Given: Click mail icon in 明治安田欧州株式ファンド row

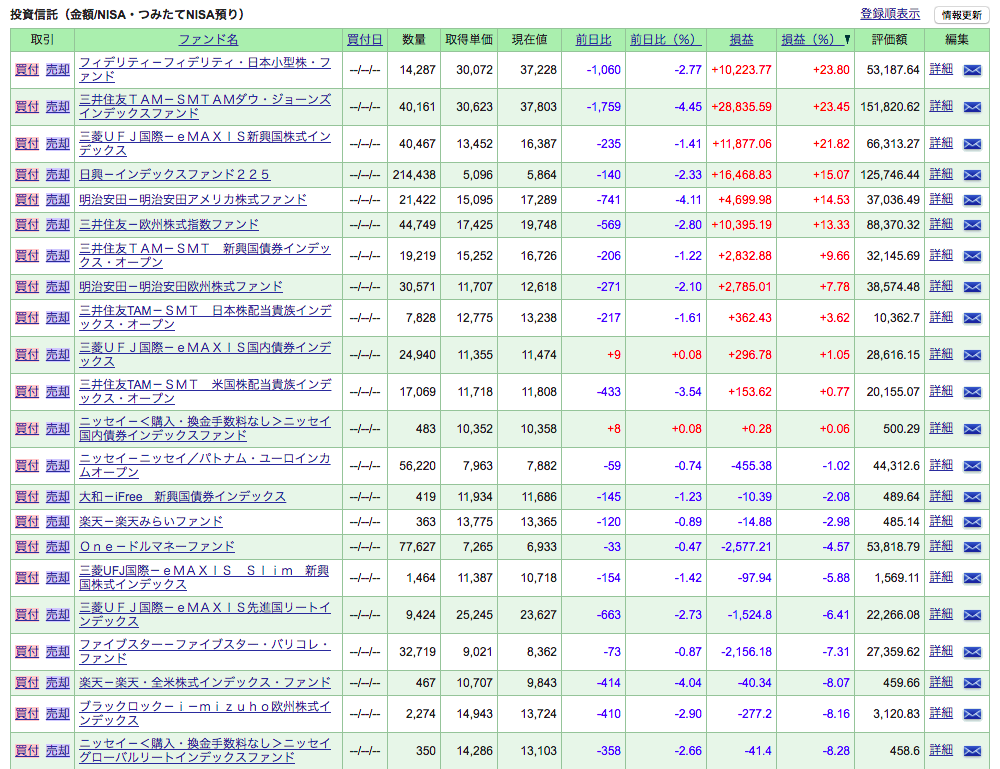Looking at the screenshot, I should pyautogui.click(x=972, y=287).
